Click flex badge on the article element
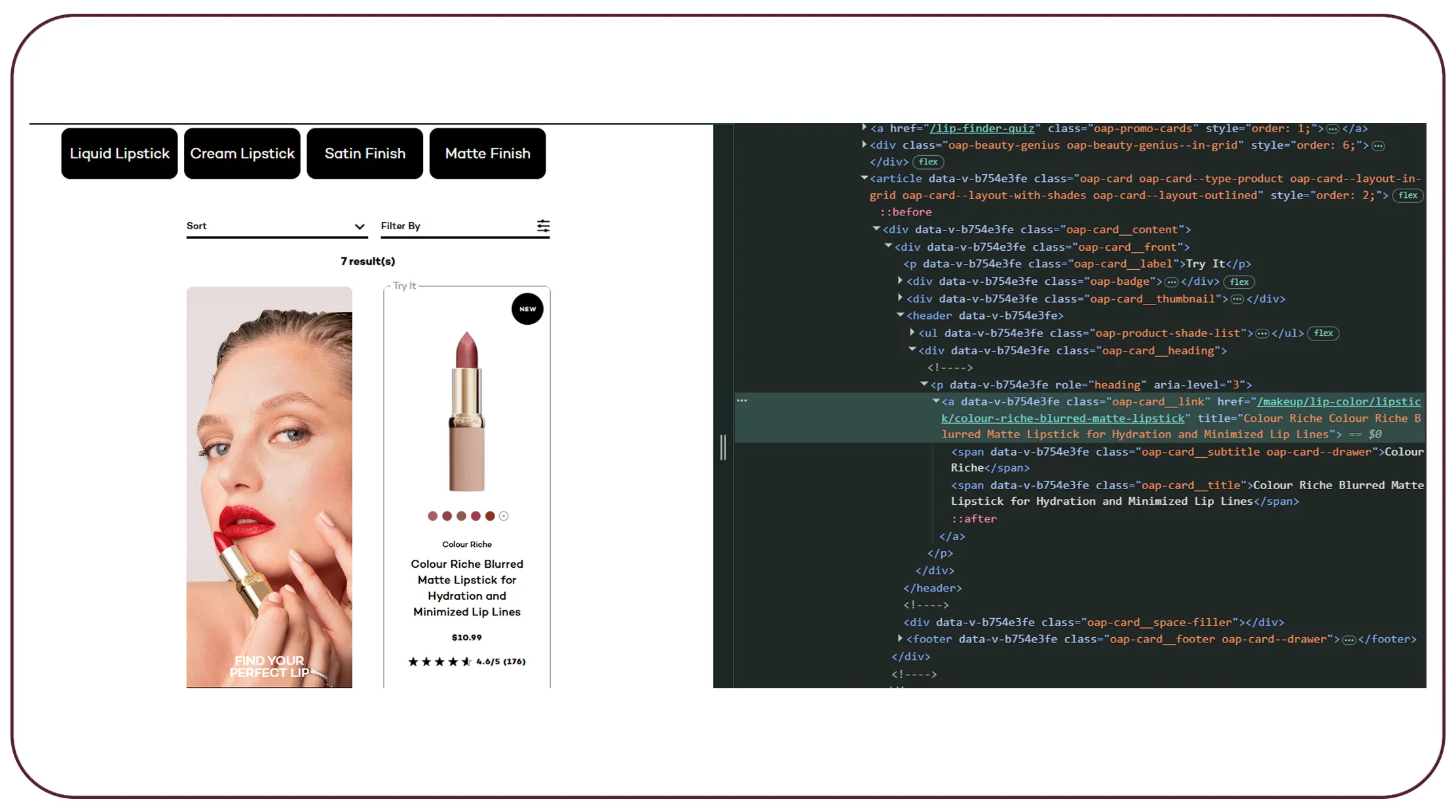 pos(1408,195)
